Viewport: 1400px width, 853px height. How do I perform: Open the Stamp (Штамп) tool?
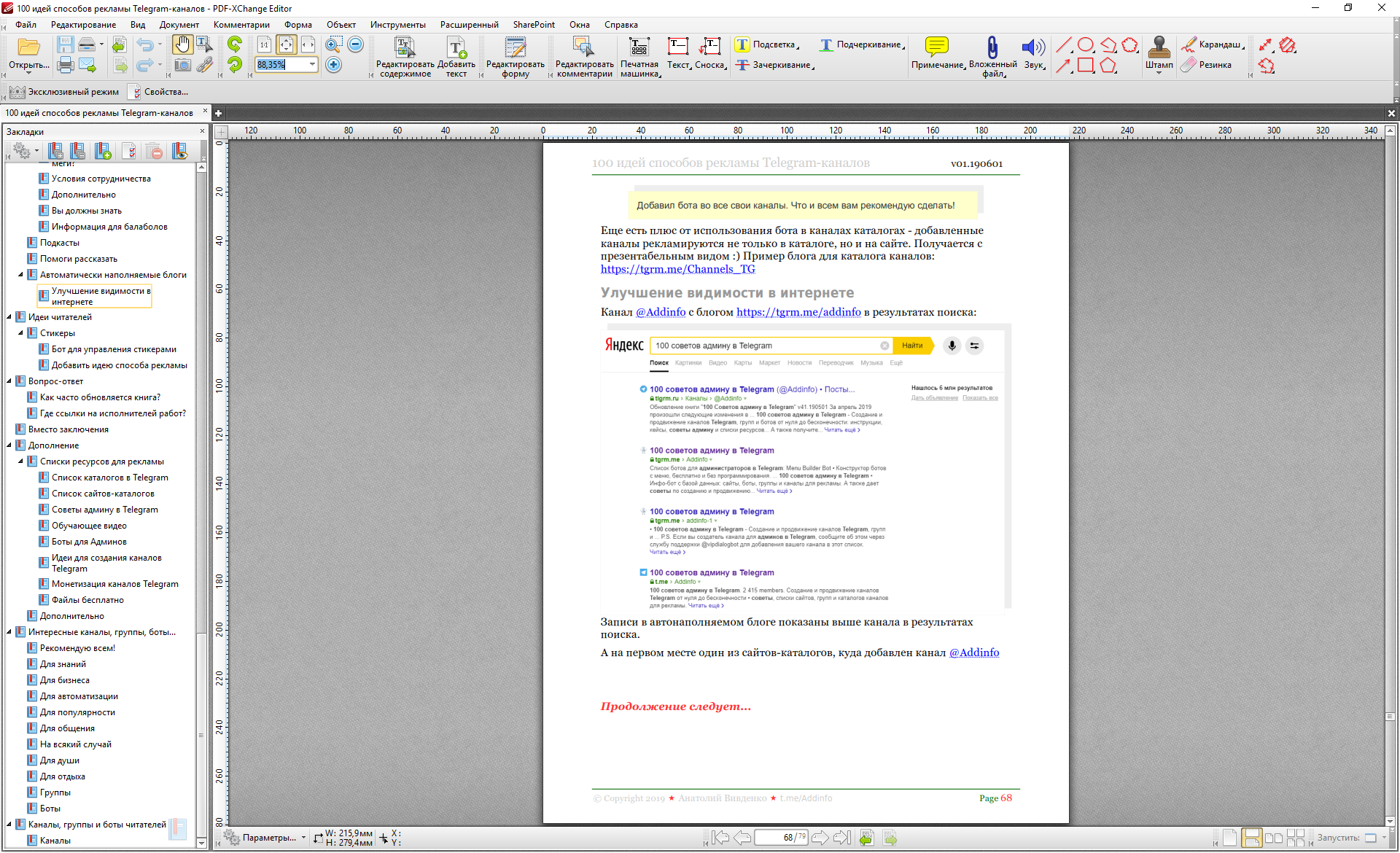[1159, 54]
